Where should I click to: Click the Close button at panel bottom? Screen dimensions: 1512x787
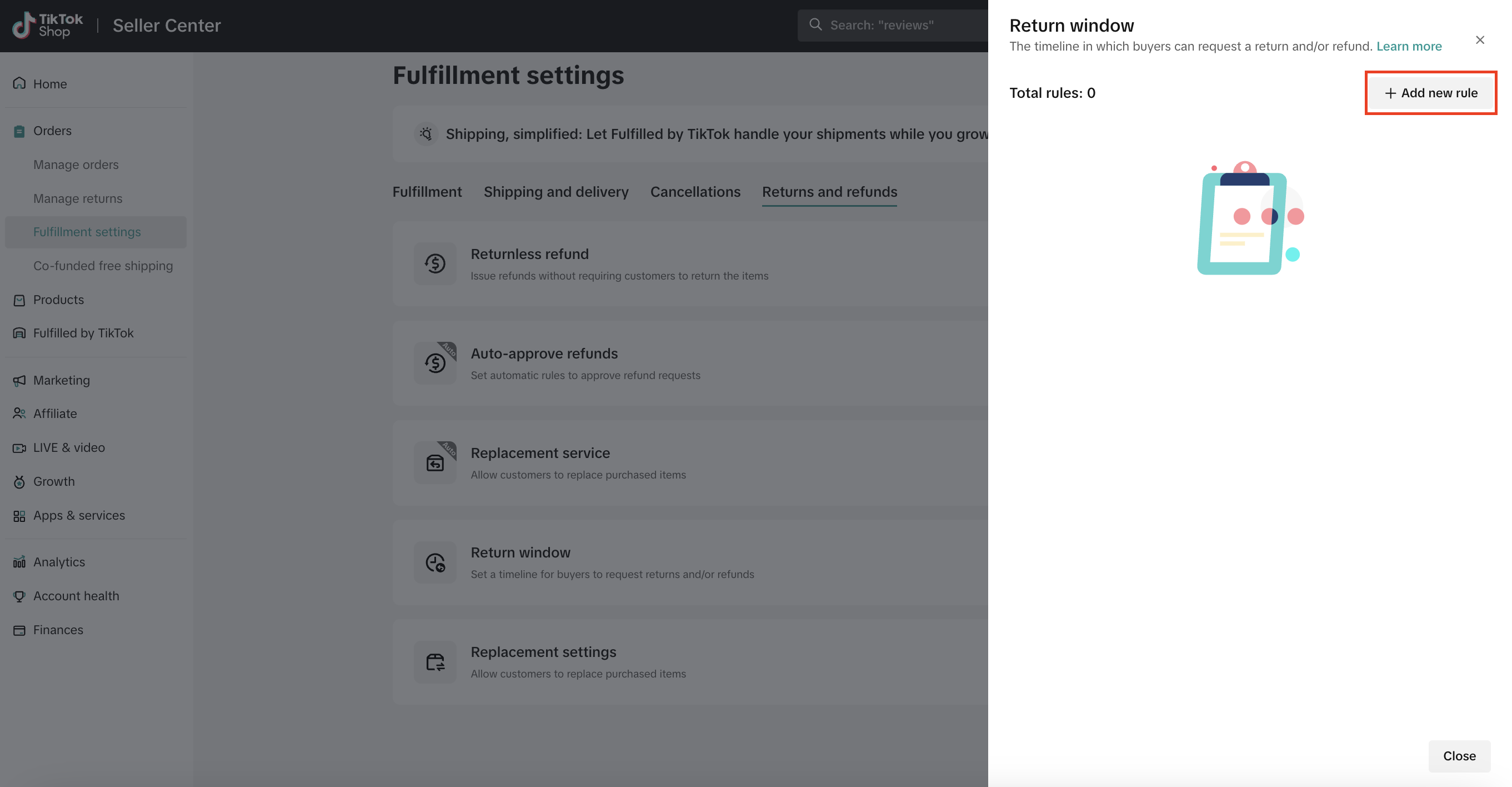(1459, 756)
